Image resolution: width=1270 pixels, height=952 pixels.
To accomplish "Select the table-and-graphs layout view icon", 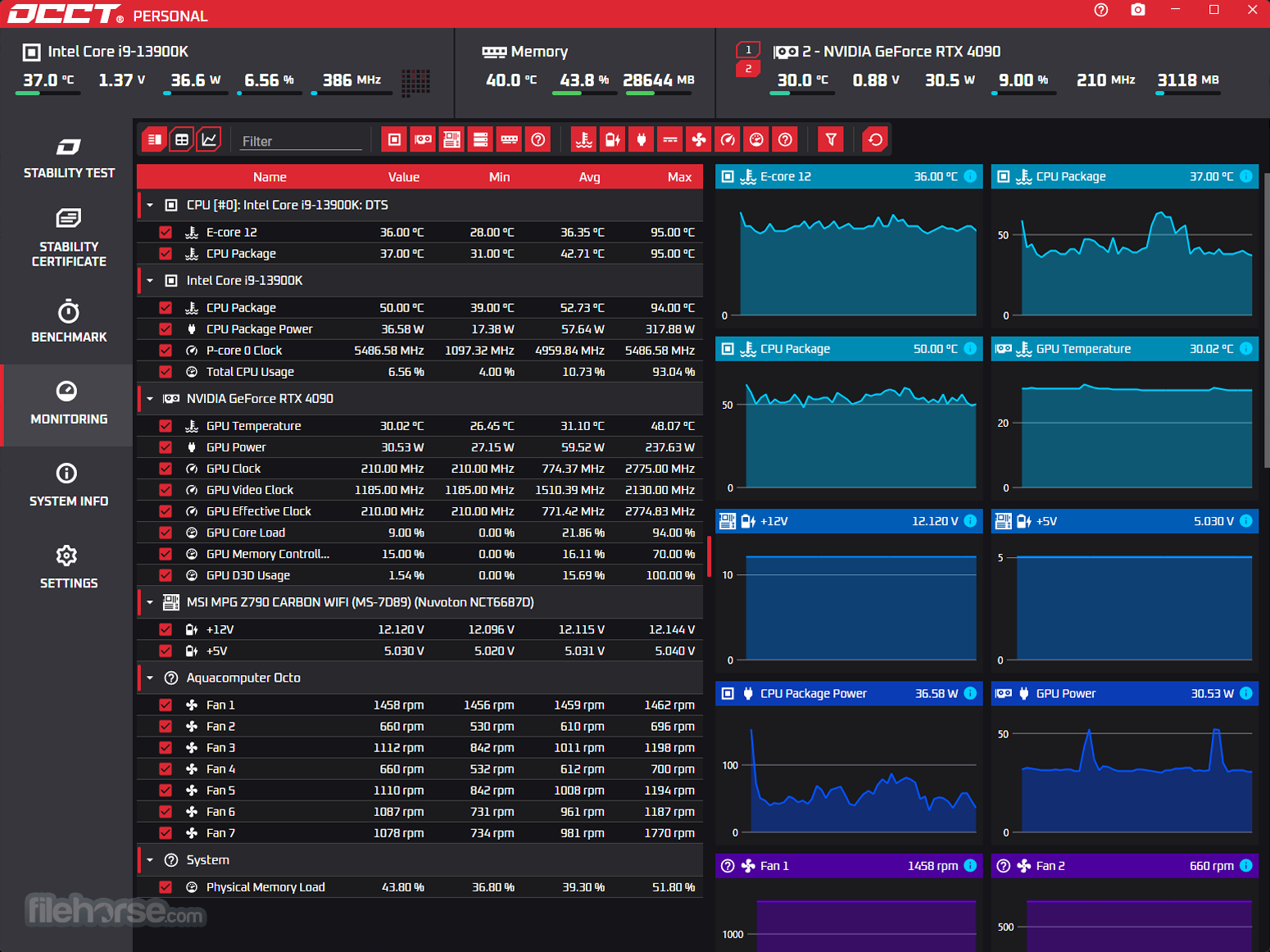I will pos(154,139).
